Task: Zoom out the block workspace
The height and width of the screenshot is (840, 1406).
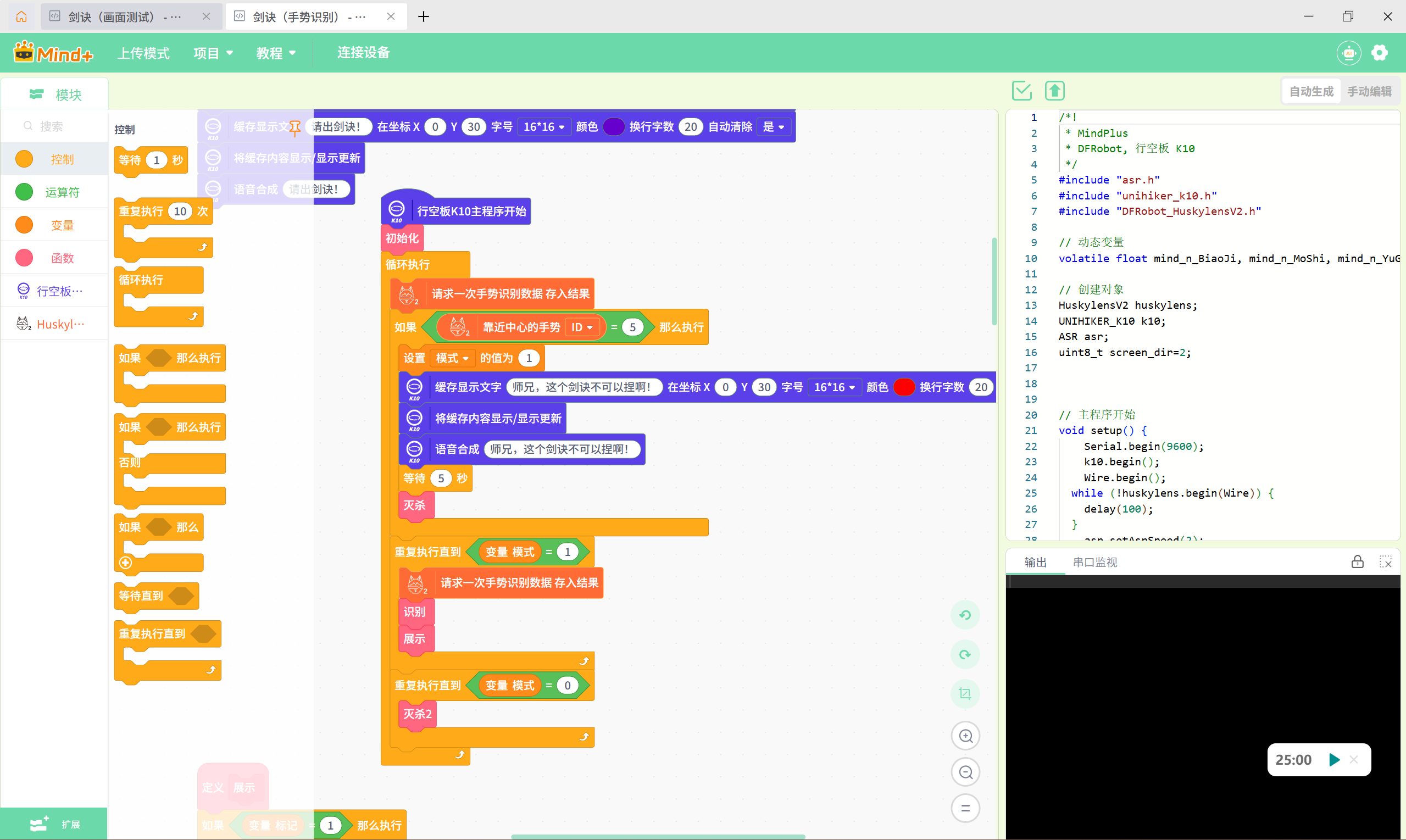Action: [x=966, y=772]
